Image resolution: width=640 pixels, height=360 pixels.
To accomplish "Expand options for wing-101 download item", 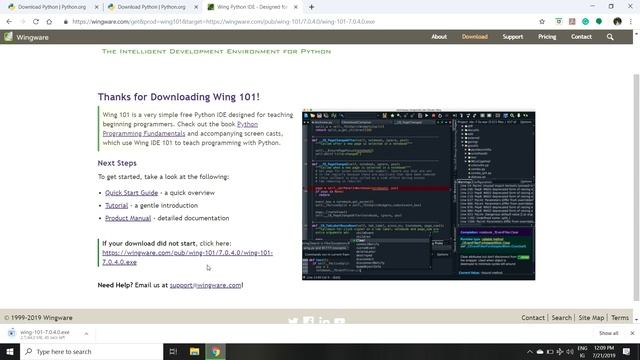I will 86,333.
